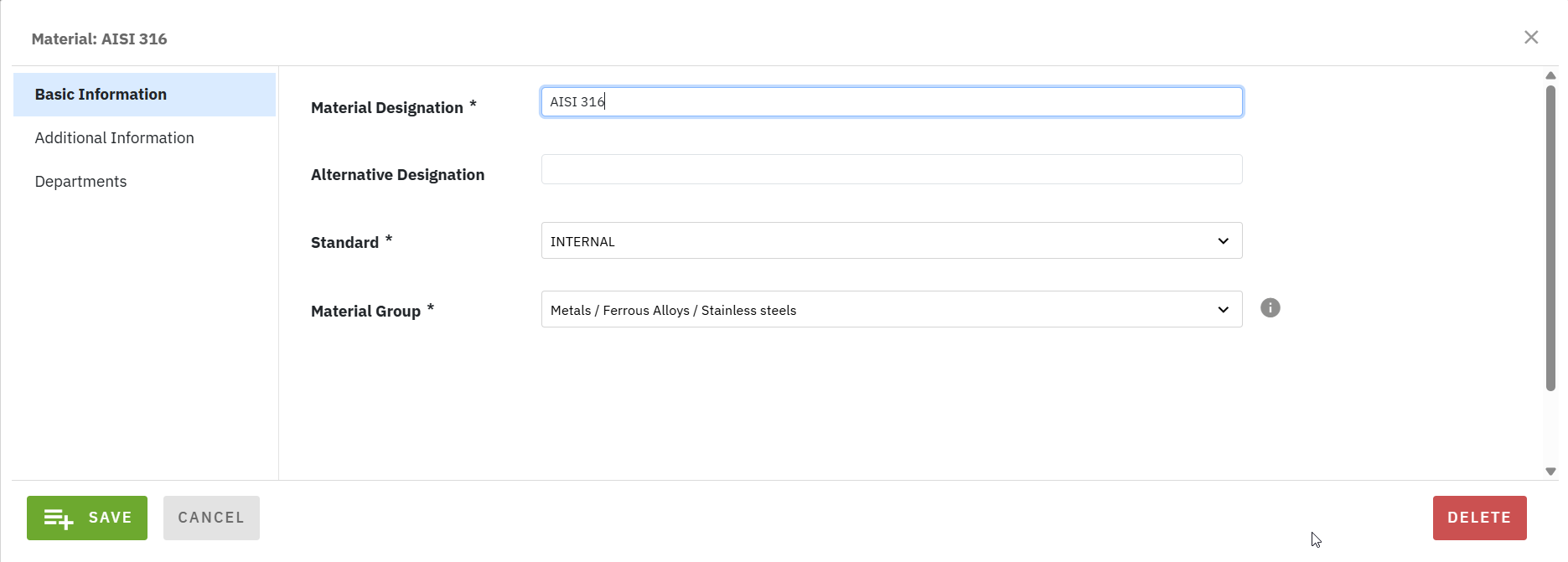This screenshot has height=562, width=1568.
Task: Click the Material Designation label
Action: (386, 108)
